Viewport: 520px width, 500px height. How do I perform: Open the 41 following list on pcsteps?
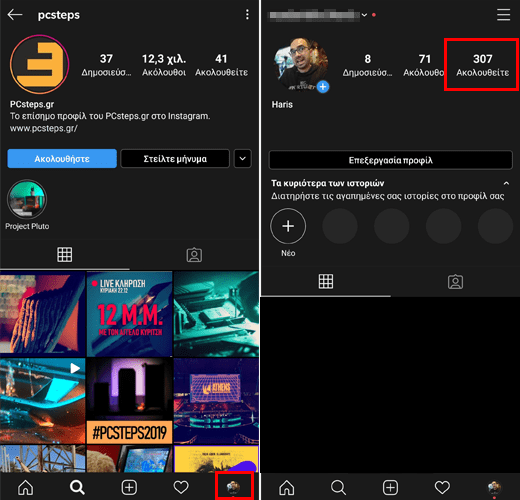[221, 65]
